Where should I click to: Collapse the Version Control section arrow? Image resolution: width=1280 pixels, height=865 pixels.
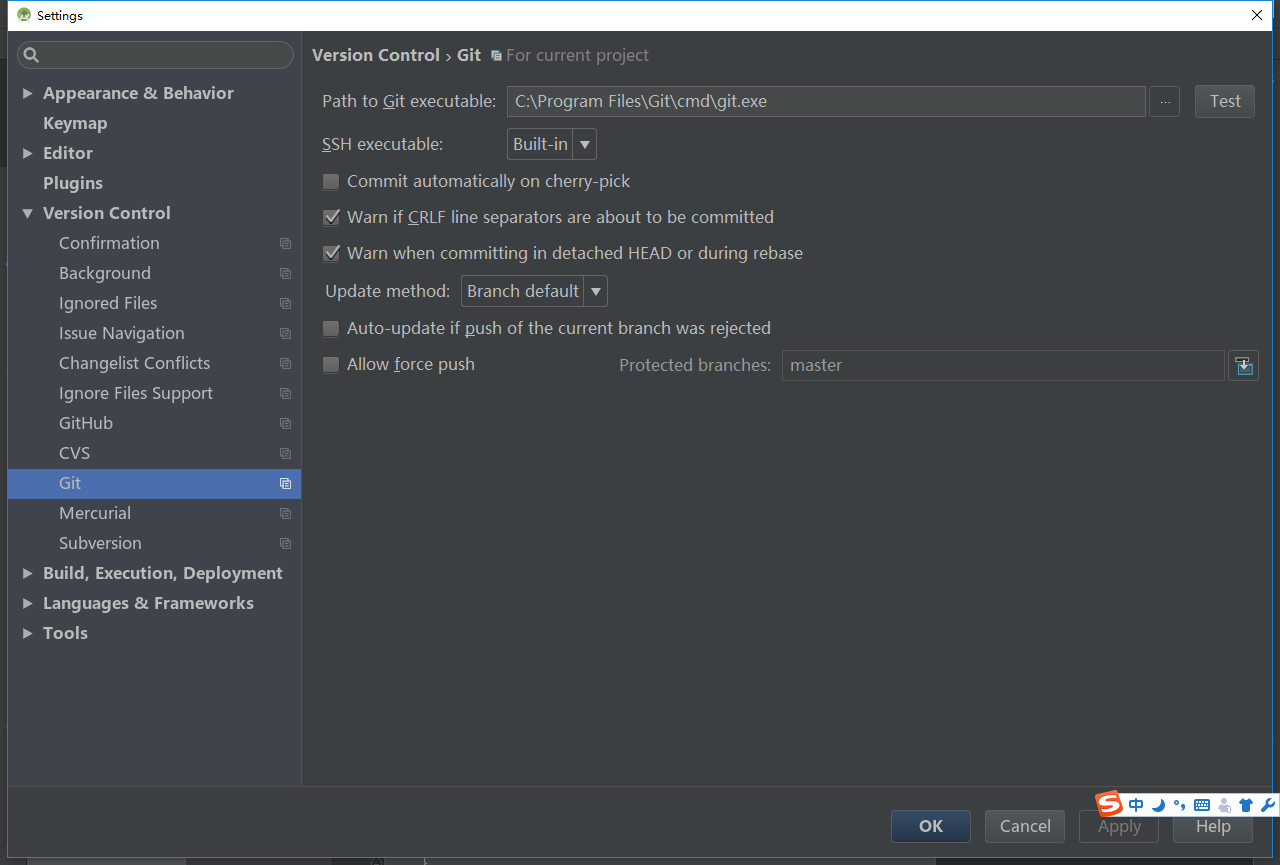pyautogui.click(x=27, y=213)
